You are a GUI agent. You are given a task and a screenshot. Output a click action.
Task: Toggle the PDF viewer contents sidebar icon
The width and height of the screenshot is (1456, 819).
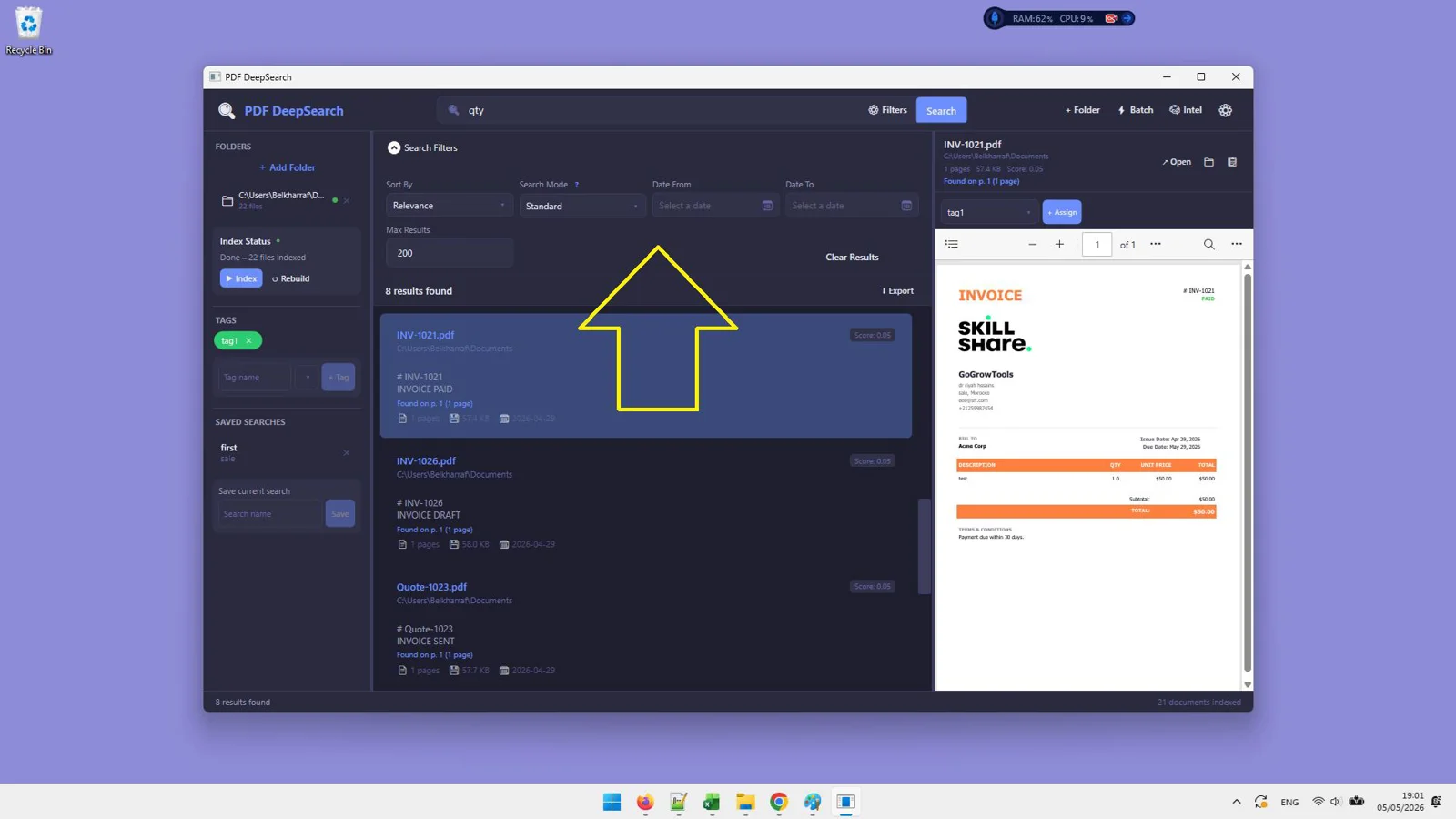point(952,244)
